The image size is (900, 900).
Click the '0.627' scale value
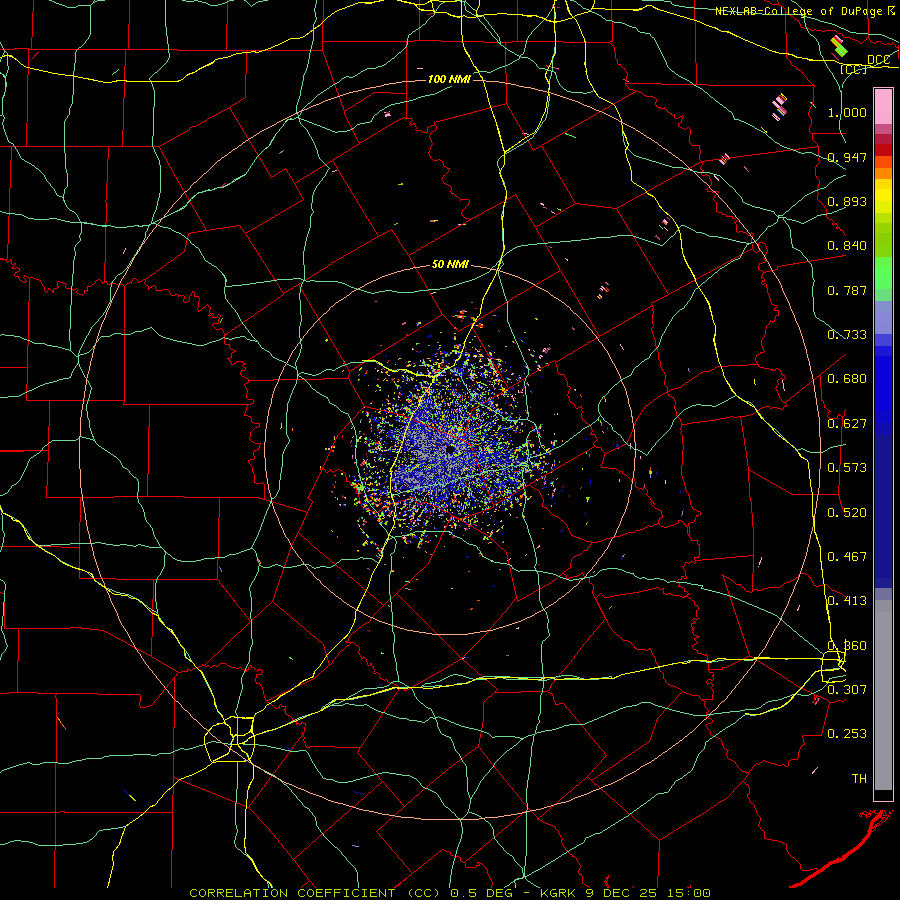point(847,423)
